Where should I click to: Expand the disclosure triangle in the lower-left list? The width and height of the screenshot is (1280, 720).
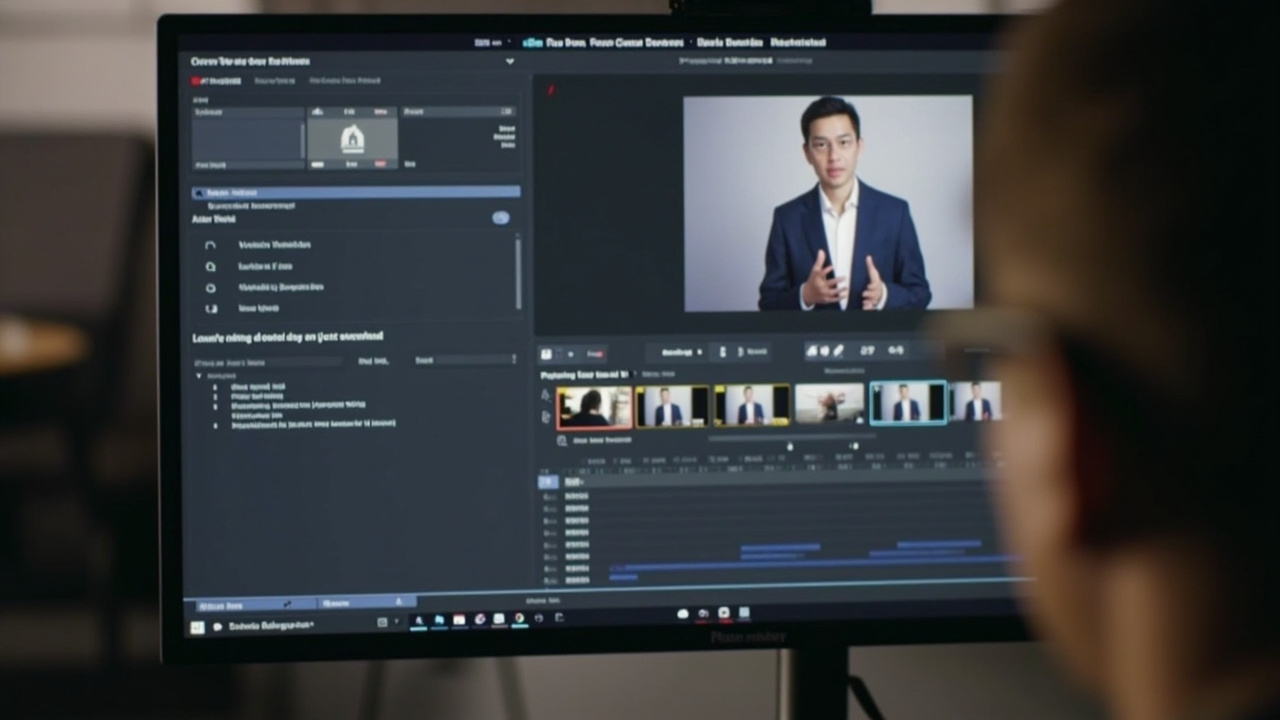click(199, 376)
